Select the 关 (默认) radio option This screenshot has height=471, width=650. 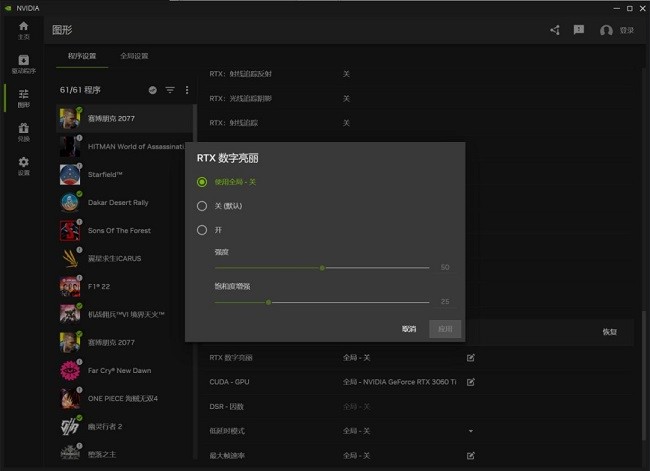[202, 206]
